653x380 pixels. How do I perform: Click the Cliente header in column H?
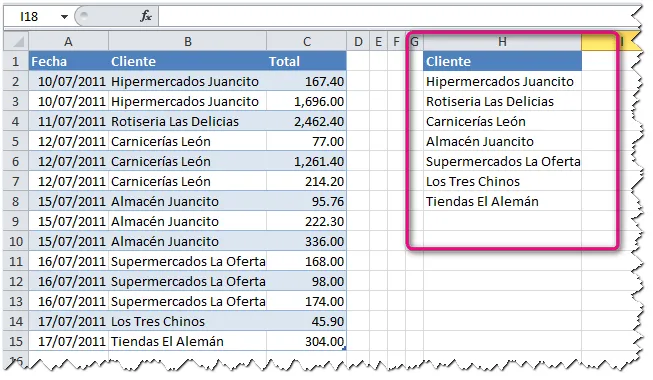pyautogui.click(x=502, y=61)
